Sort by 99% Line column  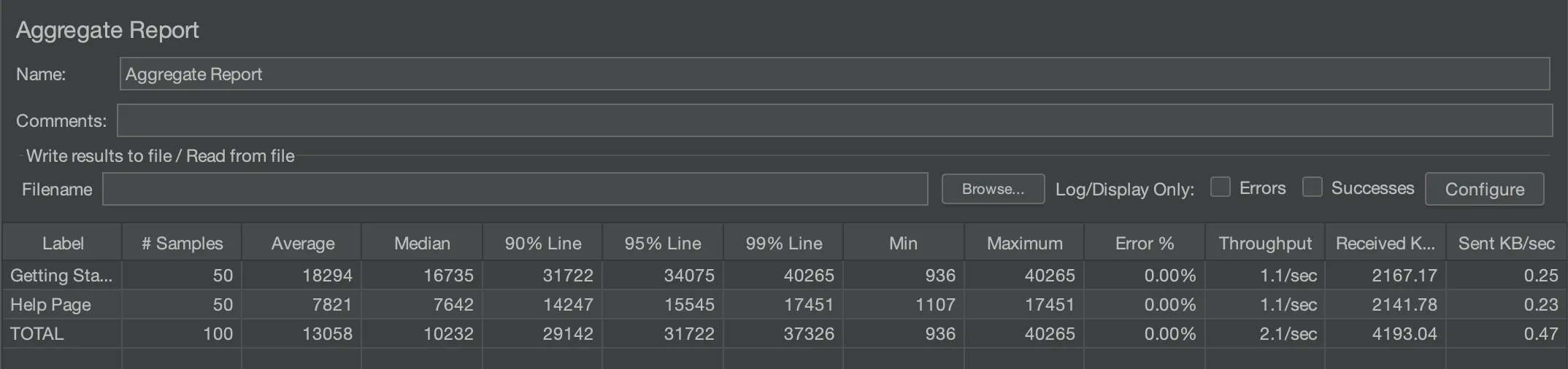pyautogui.click(x=783, y=244)
